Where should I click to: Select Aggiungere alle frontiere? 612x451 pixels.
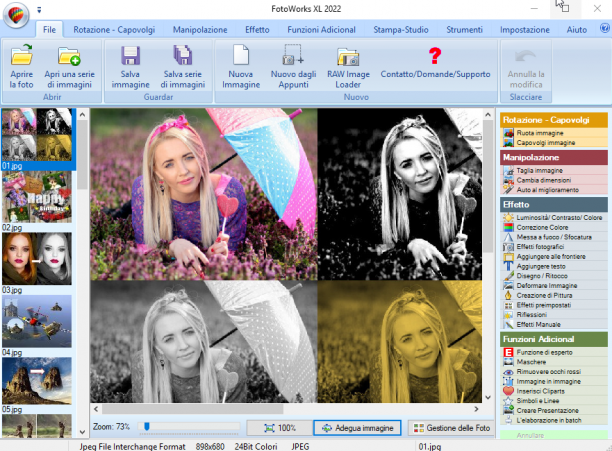click(554, 257)
